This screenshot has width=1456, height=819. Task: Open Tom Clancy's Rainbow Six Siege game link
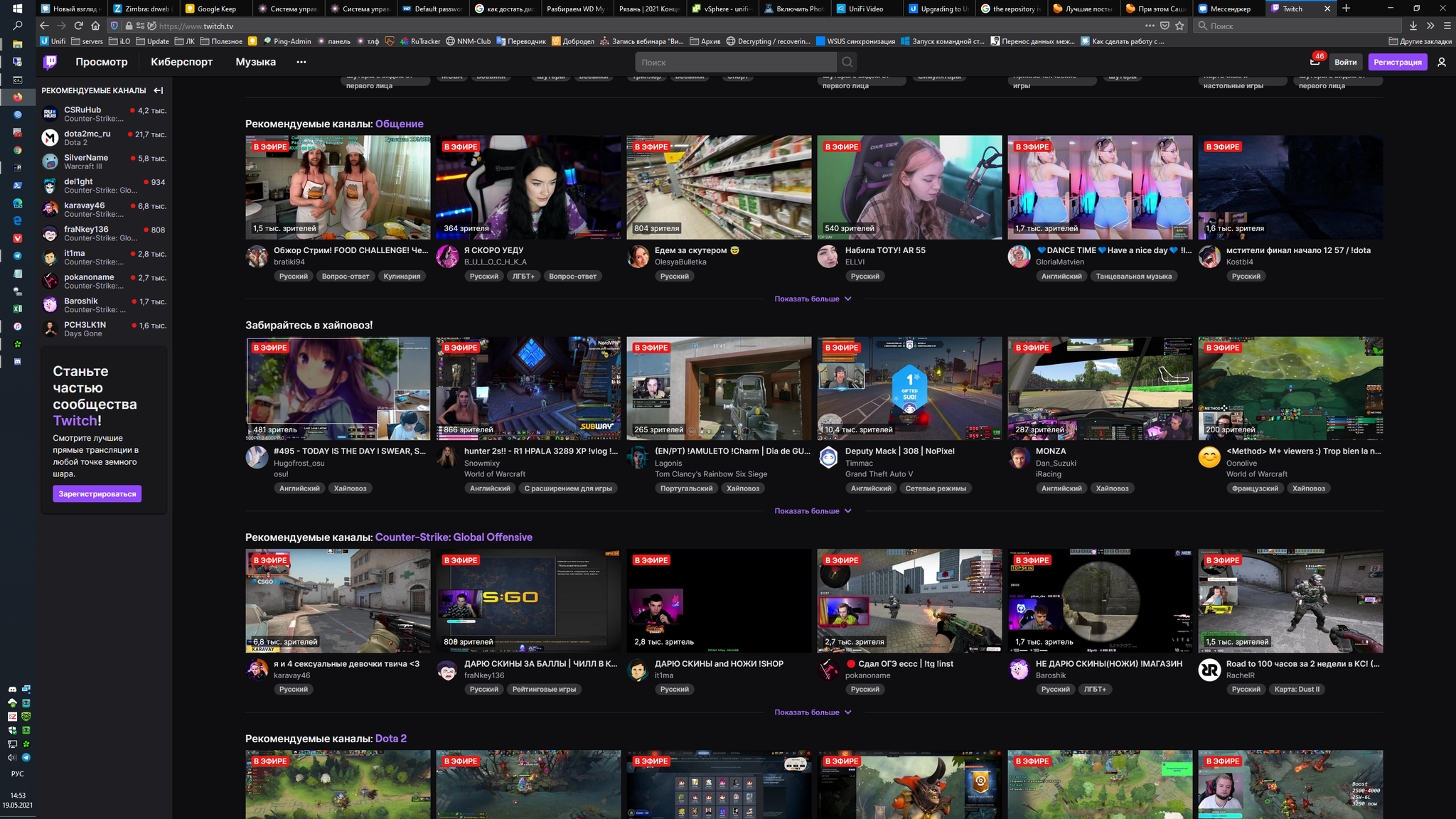[711, 474]
